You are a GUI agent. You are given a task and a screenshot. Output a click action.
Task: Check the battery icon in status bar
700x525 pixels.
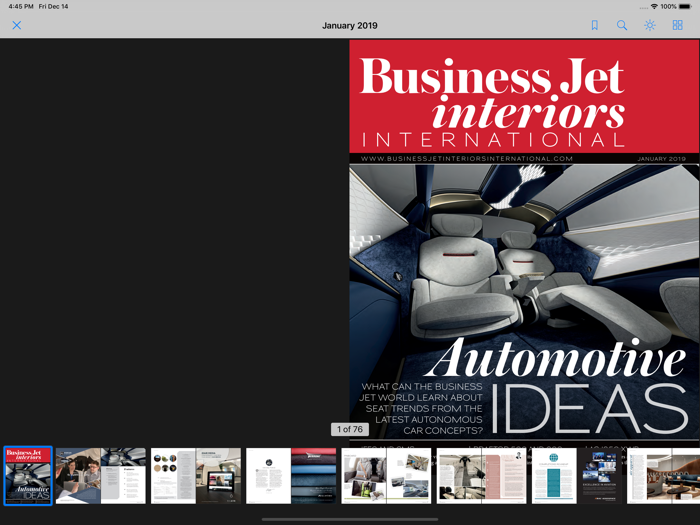click(685, 7)
